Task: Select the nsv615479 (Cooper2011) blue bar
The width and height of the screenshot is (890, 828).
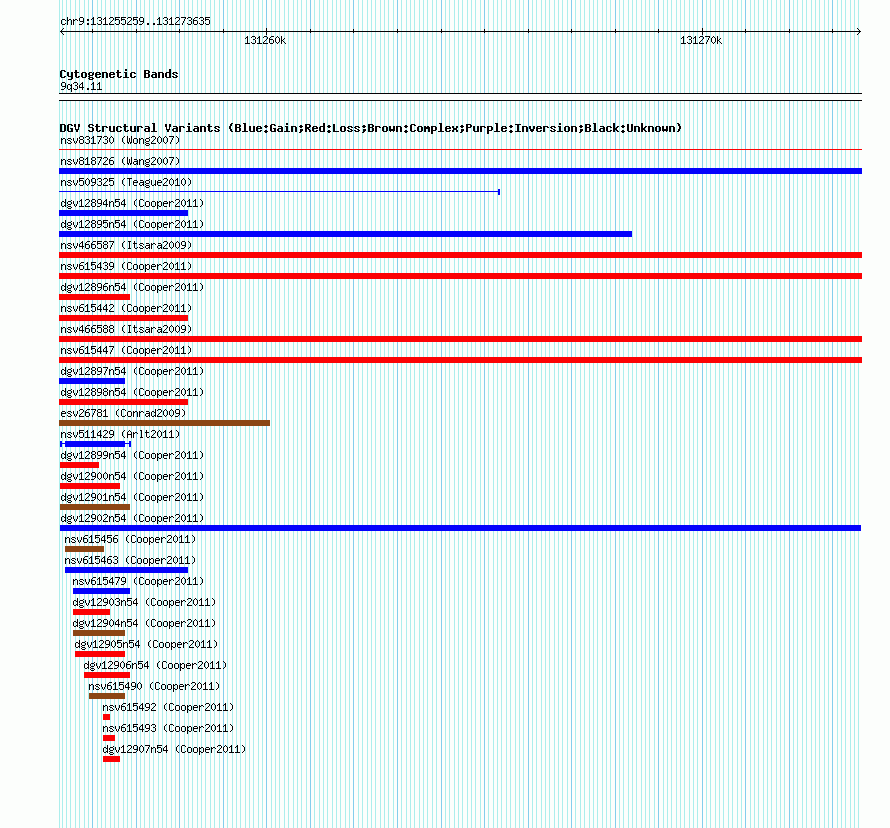Action: 102,591
